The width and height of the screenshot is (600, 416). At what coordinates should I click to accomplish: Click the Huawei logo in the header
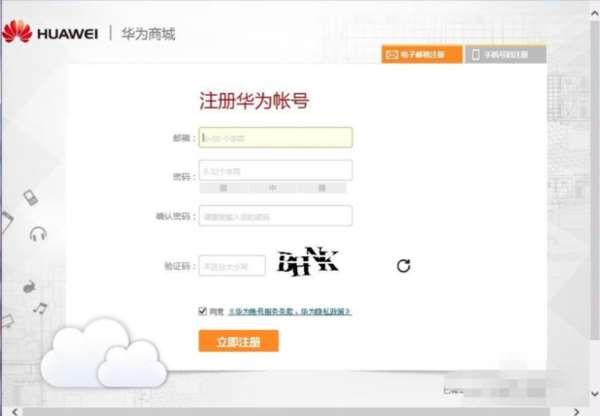point(50,32)
